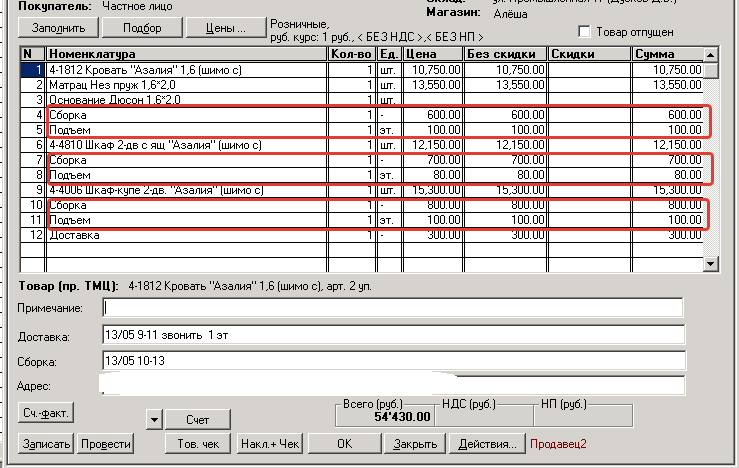The height and width of the screenshot is (468, 739).
Task: Close the form via "Закрыть"
Action: click(414, 443)
